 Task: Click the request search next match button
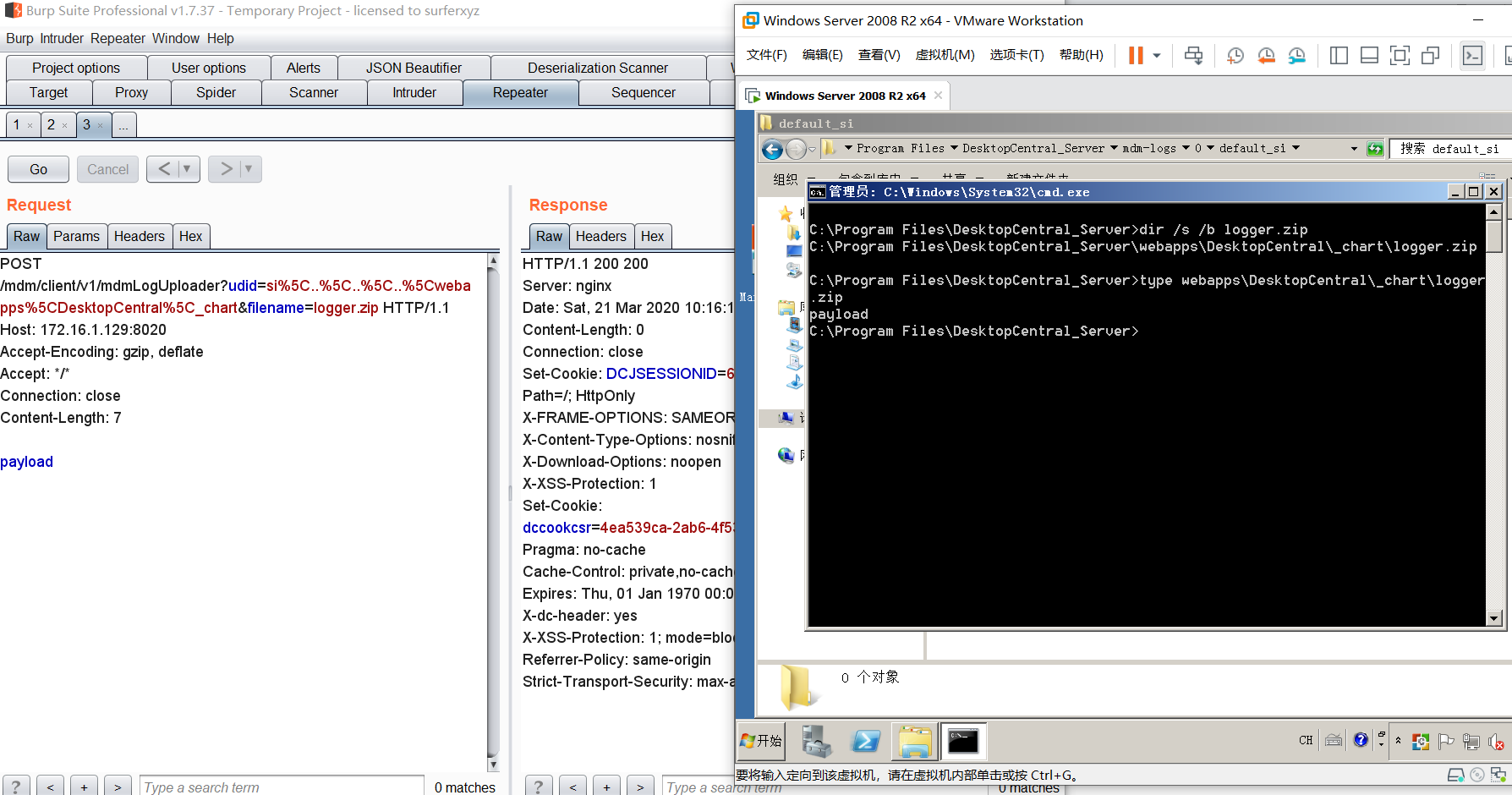118,787
